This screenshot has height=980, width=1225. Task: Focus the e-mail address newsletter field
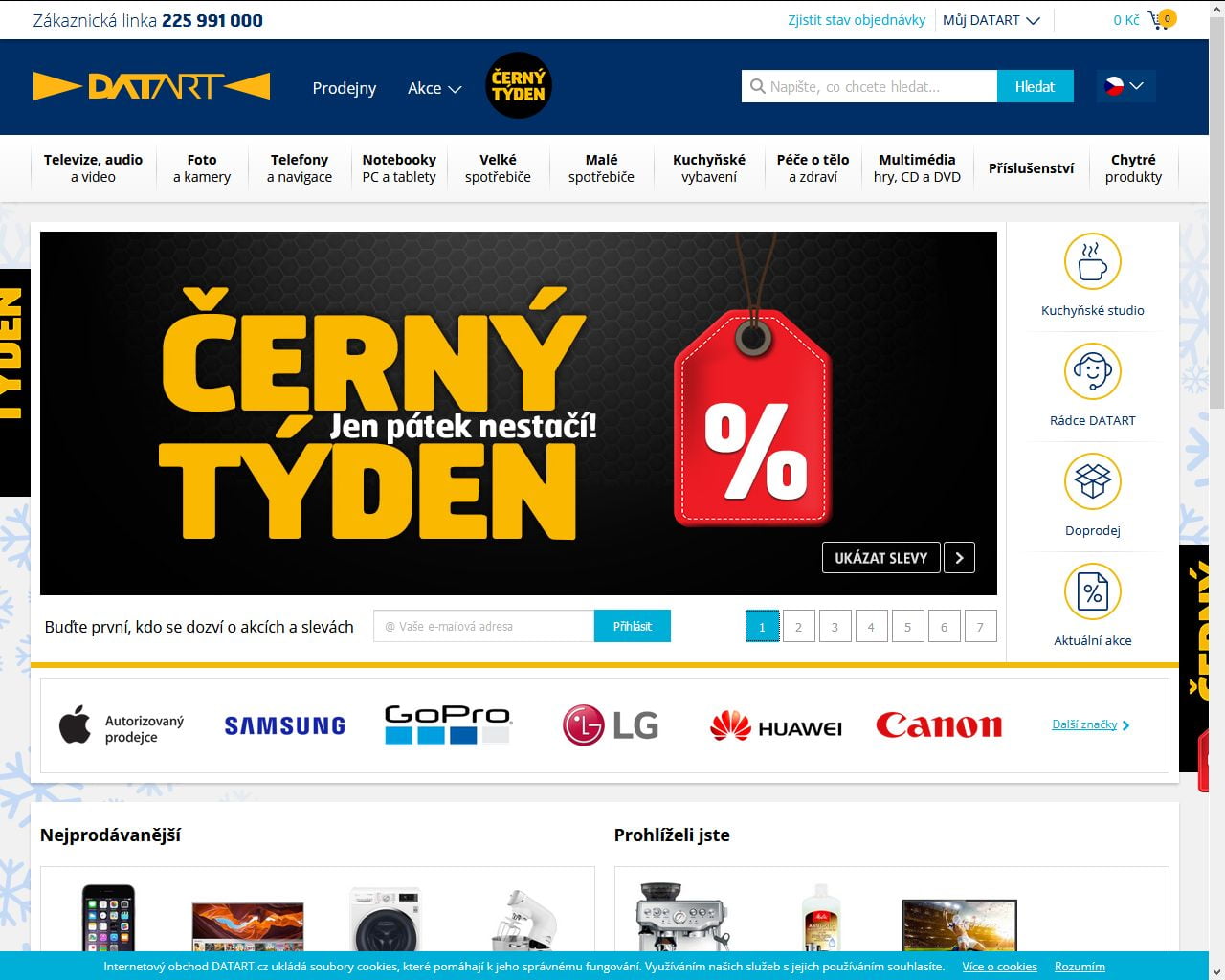pos(483,627)
